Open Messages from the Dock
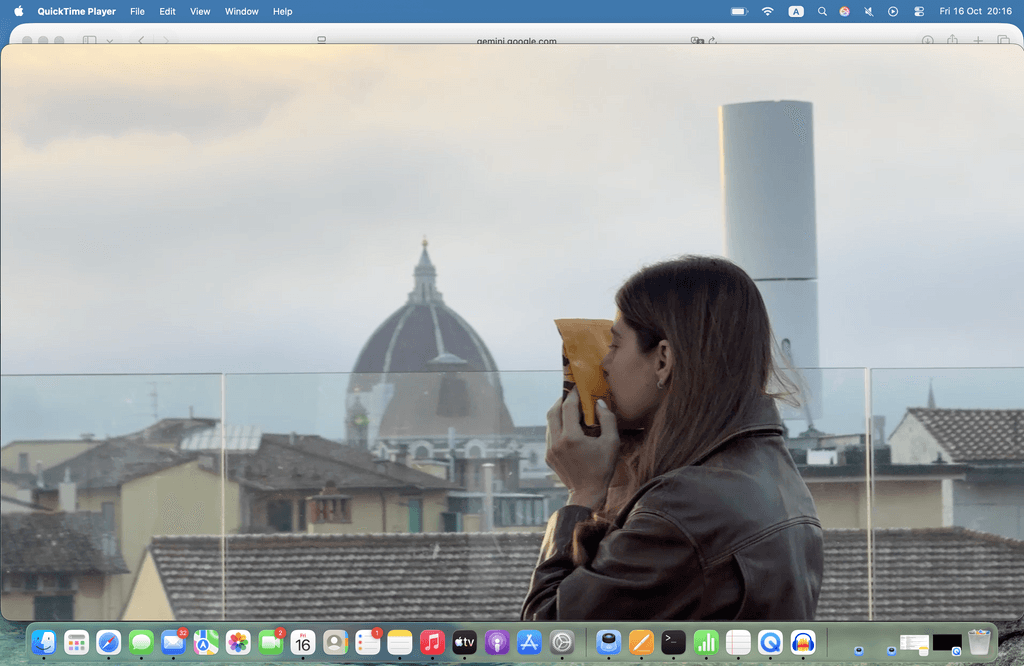Image resolution: width=1024 pixels, height=666 pixels. [141, 642]
